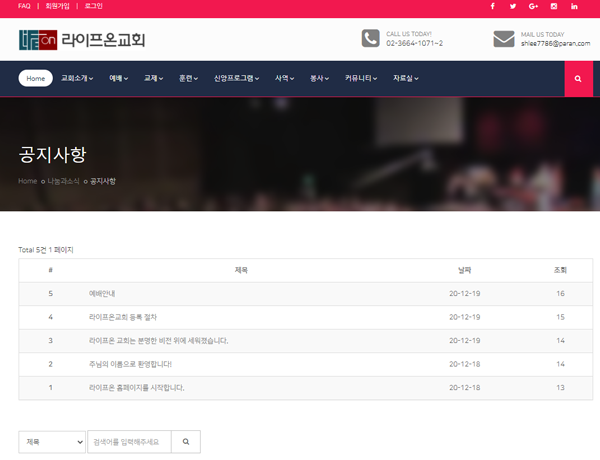Click the # column header

[51, 270]
